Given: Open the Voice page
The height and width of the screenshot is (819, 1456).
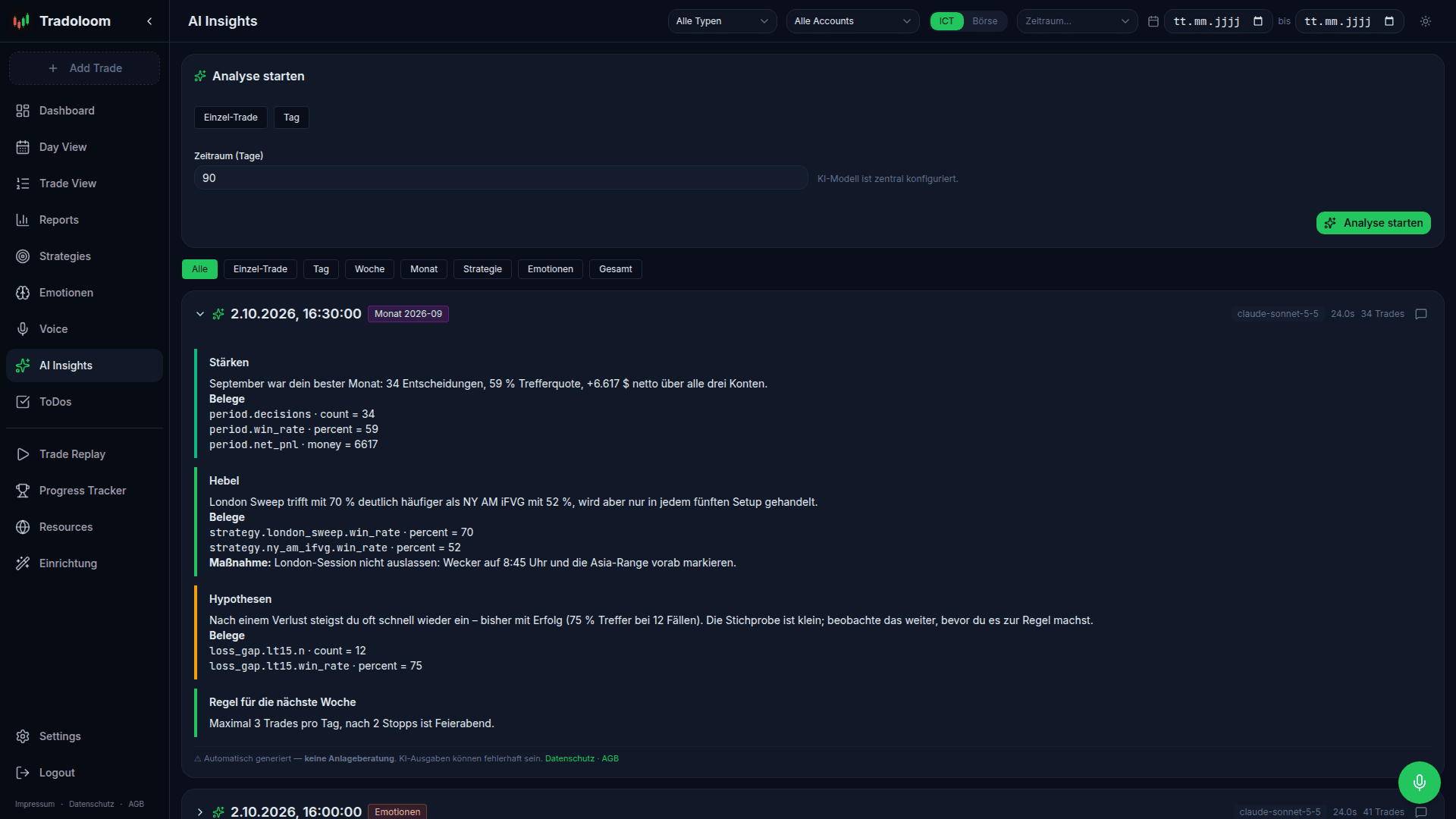Looking at the screenshot, I should pos(84,329).
